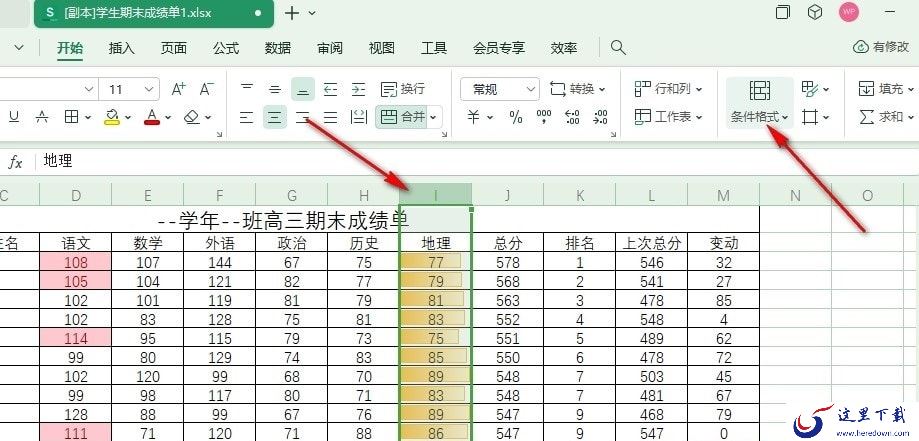
Task: Click the formula bar showing 地理
Action: [x=477, y=162]
